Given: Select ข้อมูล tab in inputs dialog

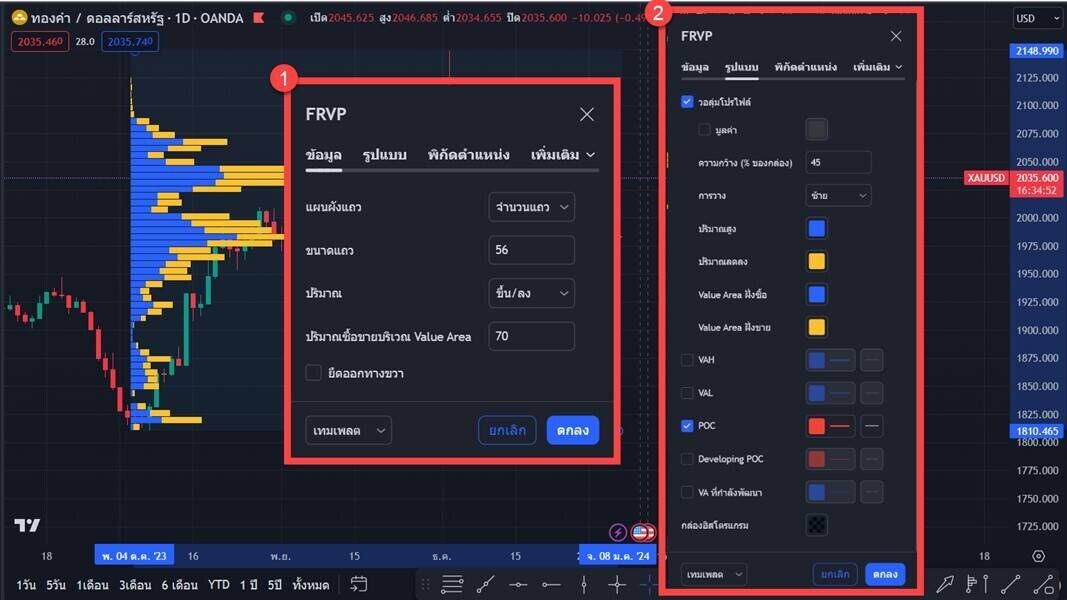Looking at the screenshot, I should (x=323, y=155).
